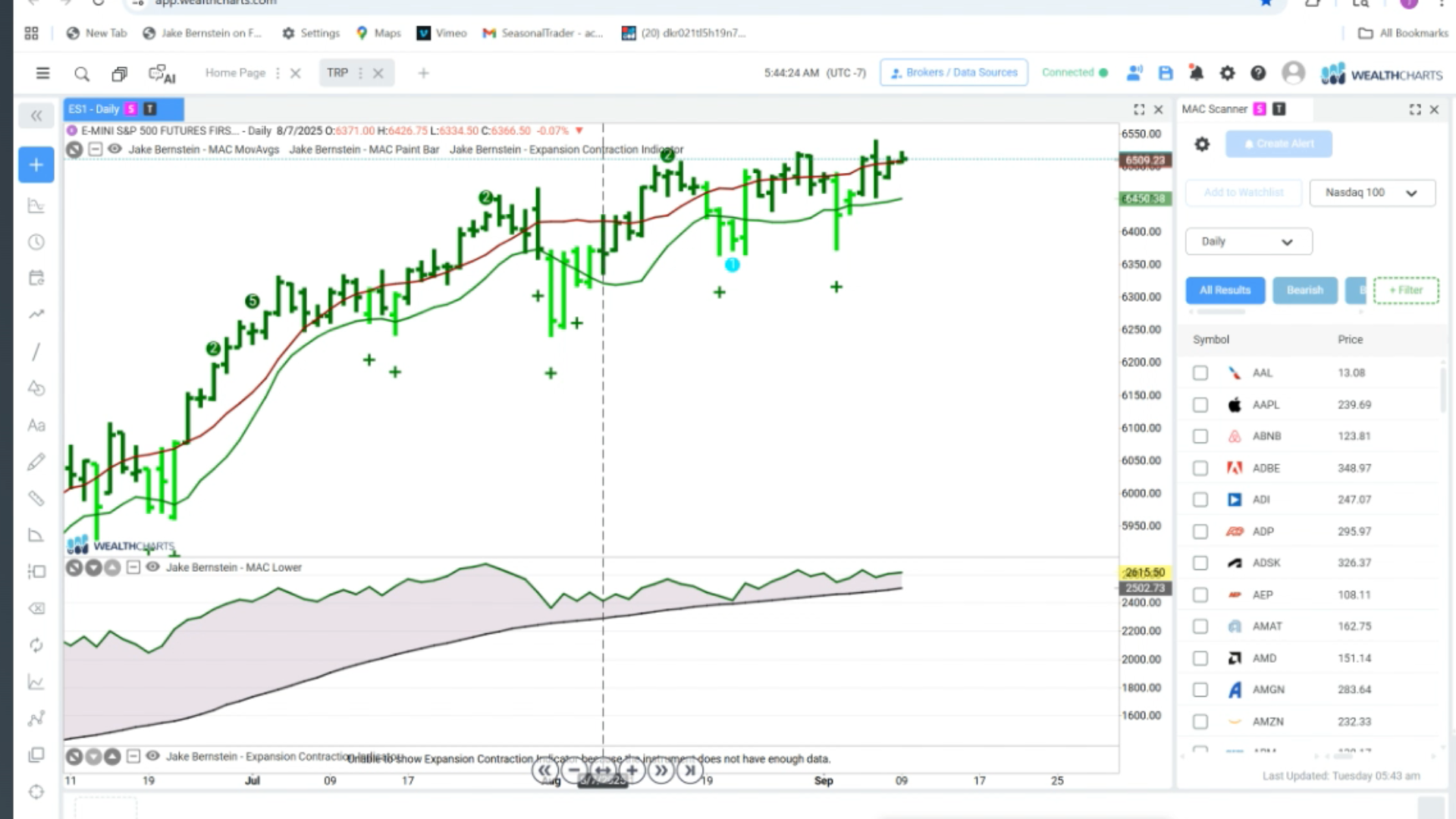Open the window layouts icon
The image size is (1456, 819).
coord(119,74)
